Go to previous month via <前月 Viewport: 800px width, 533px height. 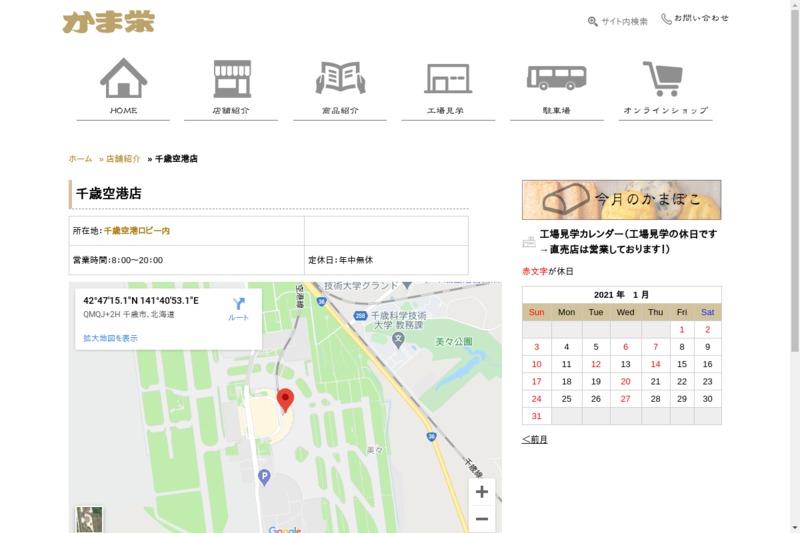point(535,439)
